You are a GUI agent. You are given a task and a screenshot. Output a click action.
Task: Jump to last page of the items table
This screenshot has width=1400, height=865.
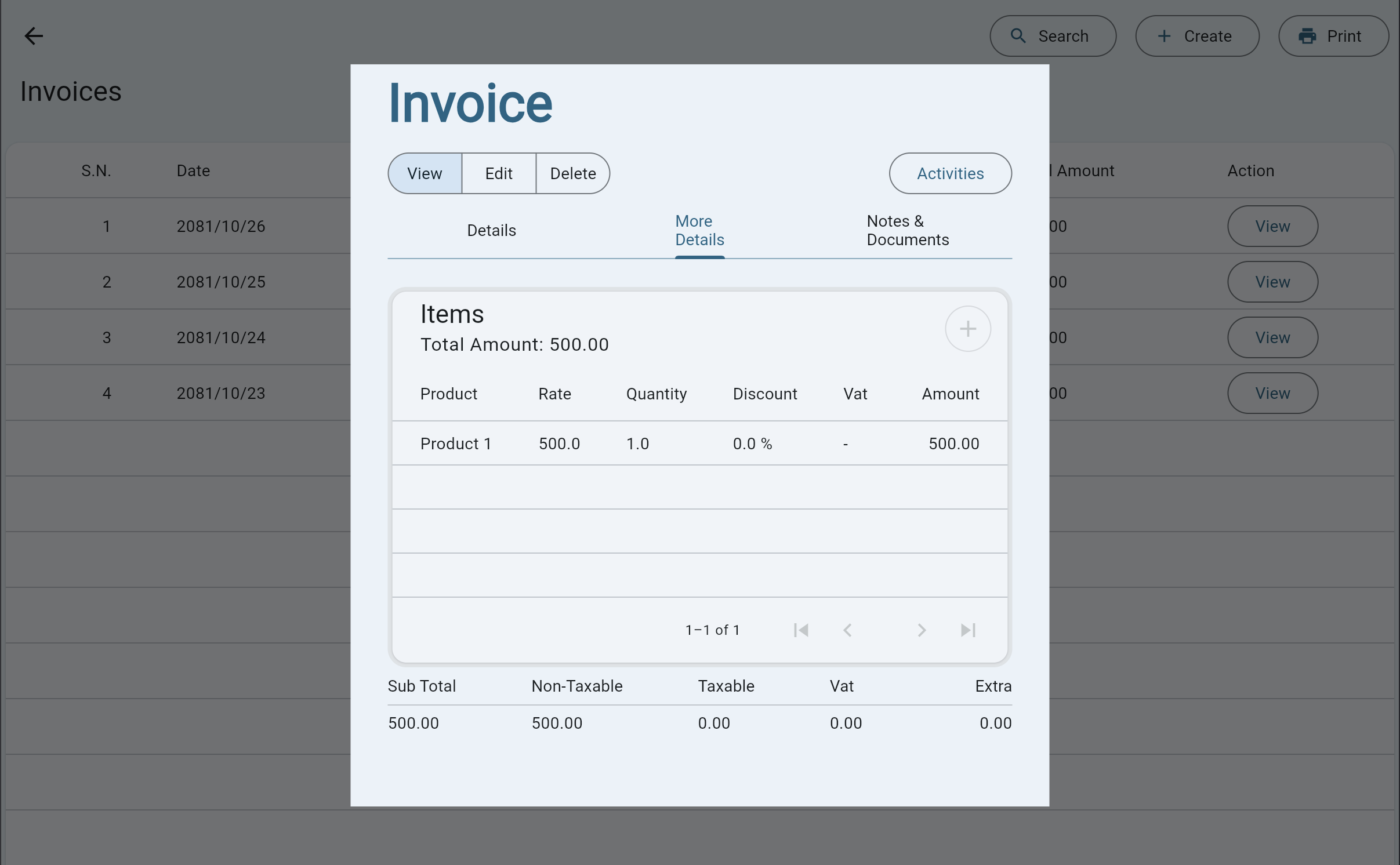[x=968, y=630]
